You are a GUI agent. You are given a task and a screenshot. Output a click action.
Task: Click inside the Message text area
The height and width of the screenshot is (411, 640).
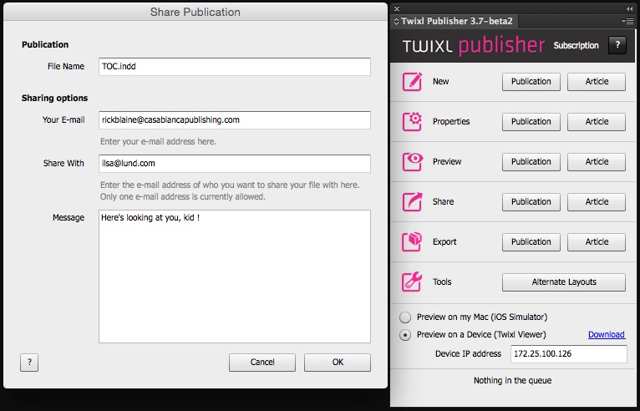click(x=234, y=276)
